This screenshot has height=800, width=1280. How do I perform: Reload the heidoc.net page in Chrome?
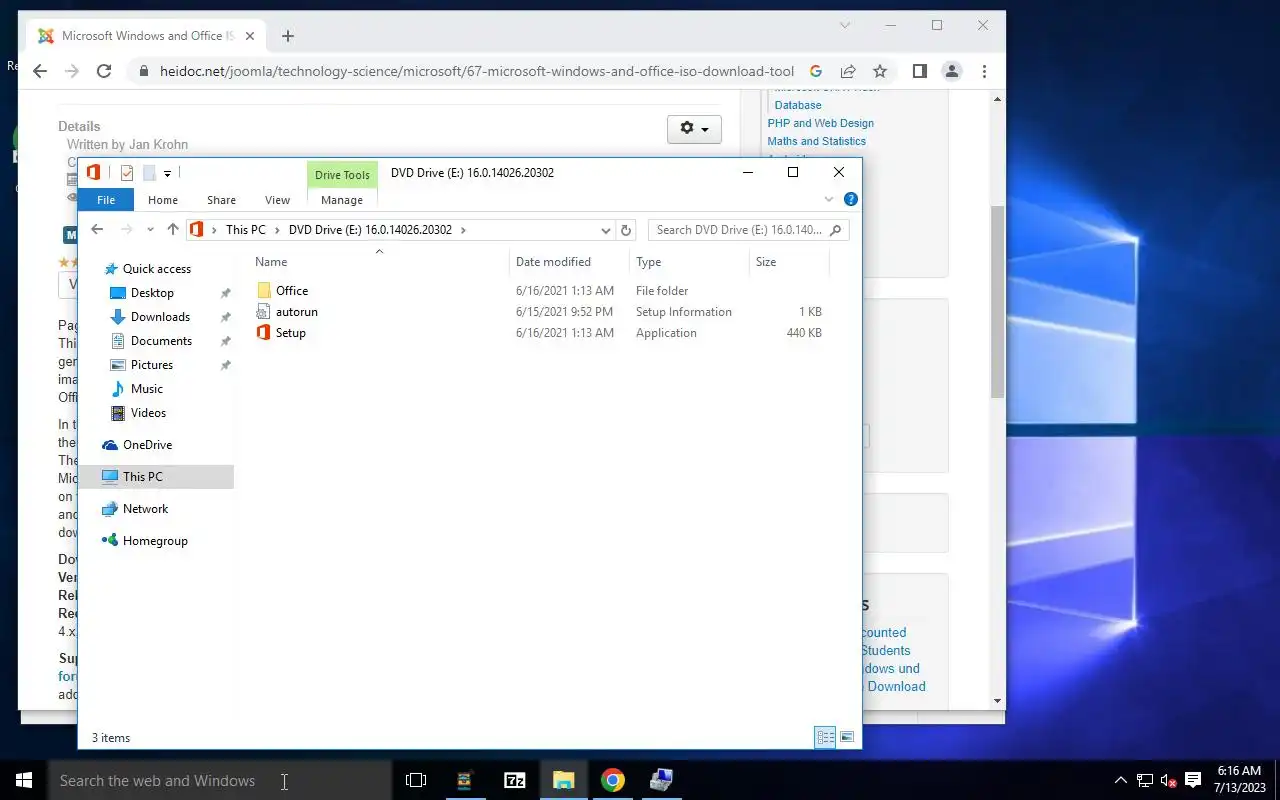point(104,71)
